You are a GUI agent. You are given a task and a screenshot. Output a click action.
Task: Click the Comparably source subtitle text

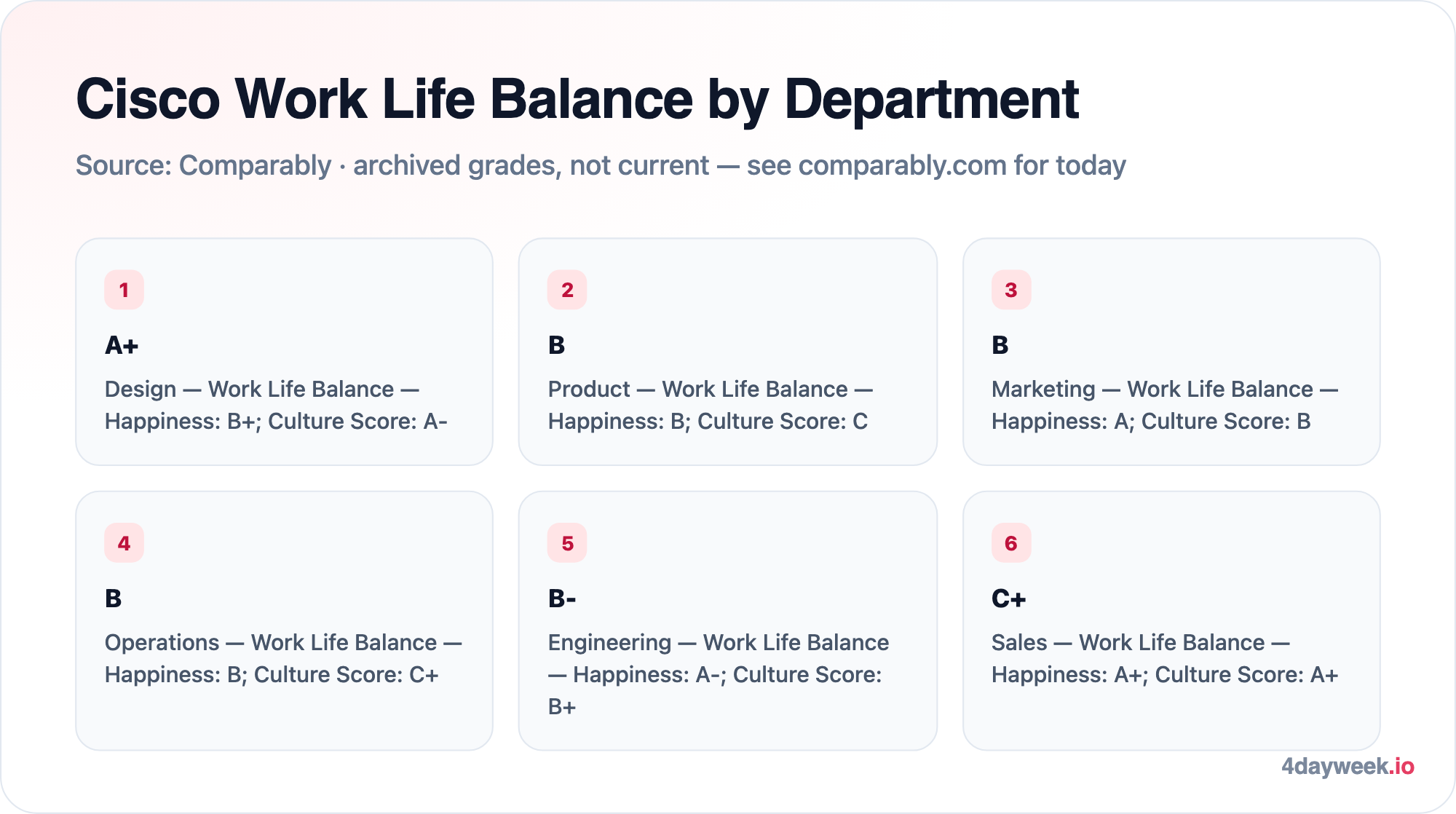coord(601,165)
